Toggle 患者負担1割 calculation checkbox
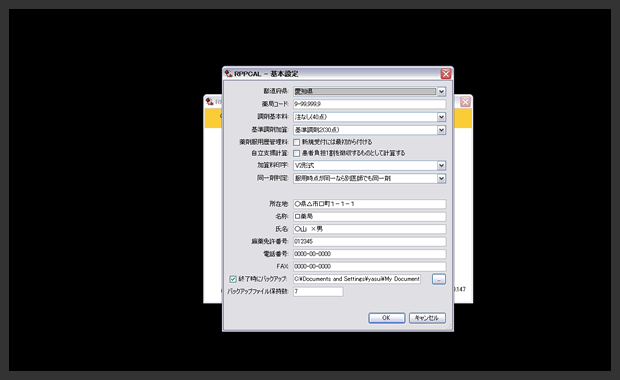Viewport: 620px width, 380px height. pyautogui.click(x=297, y=153)
